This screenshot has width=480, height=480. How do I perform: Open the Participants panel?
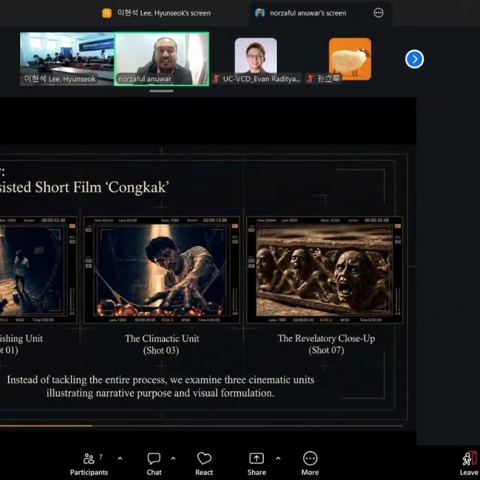(x=89, y=464)
